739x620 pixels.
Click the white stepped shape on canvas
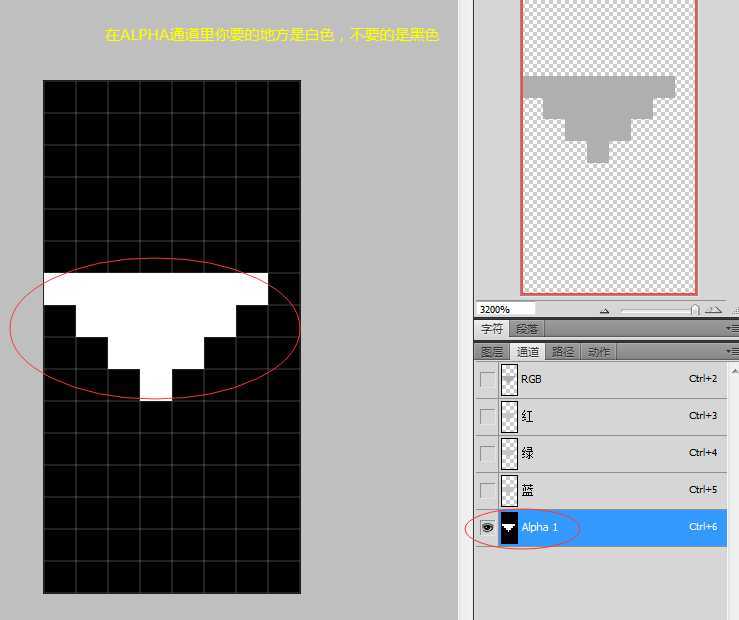pyautogui.click(x=156, y=320)
